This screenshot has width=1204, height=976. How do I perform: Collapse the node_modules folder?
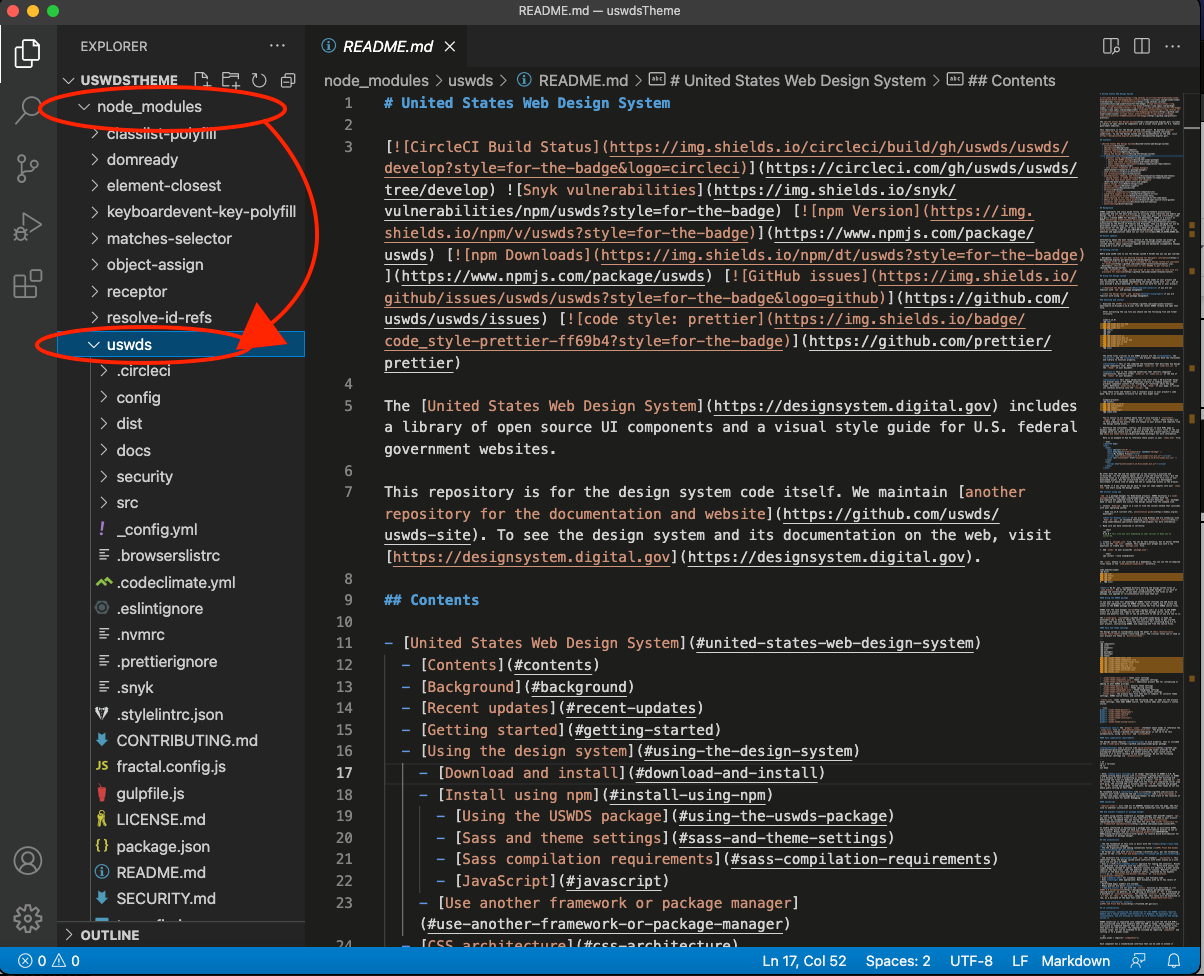click(181, 107)
